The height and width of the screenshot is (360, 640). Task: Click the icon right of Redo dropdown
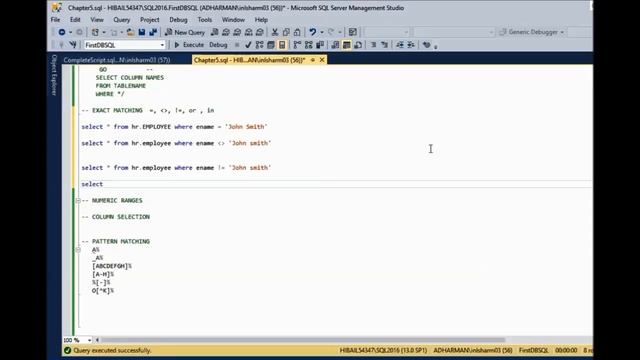click(x=353, y=32)
